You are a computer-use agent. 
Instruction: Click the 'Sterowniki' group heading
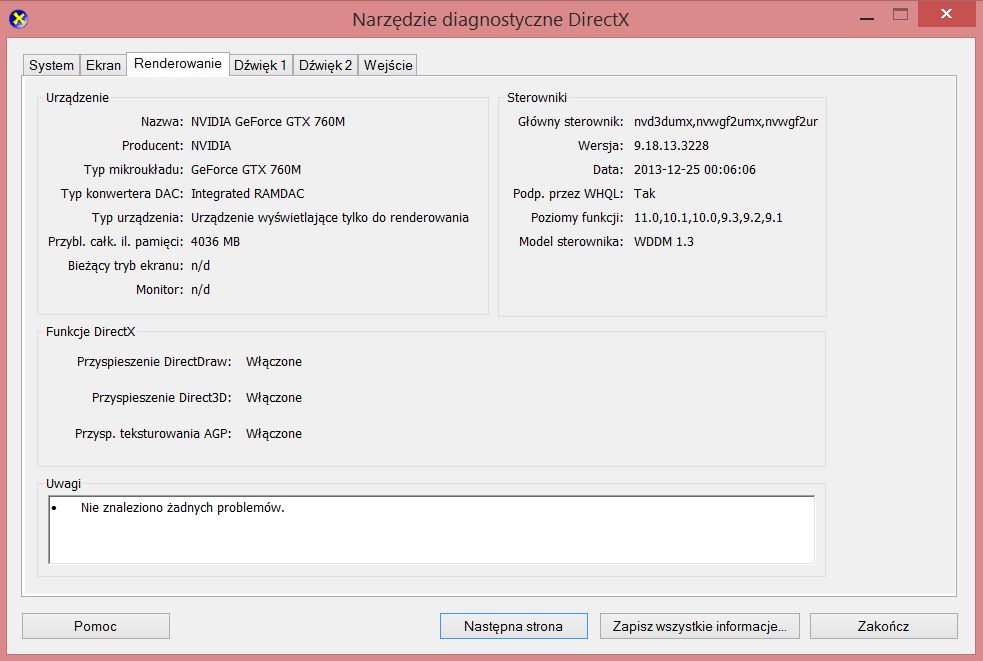coord(537,98)
